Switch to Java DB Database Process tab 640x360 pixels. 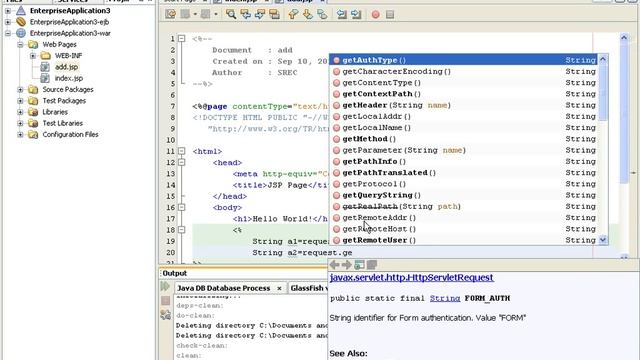pyautogui.click(x=224, y=288)
